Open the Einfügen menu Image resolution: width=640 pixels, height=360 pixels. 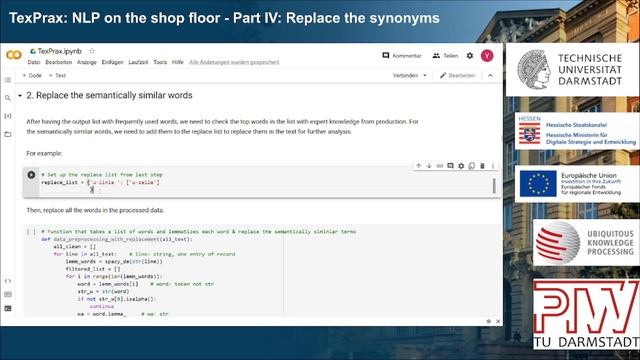tap(112, 62)
